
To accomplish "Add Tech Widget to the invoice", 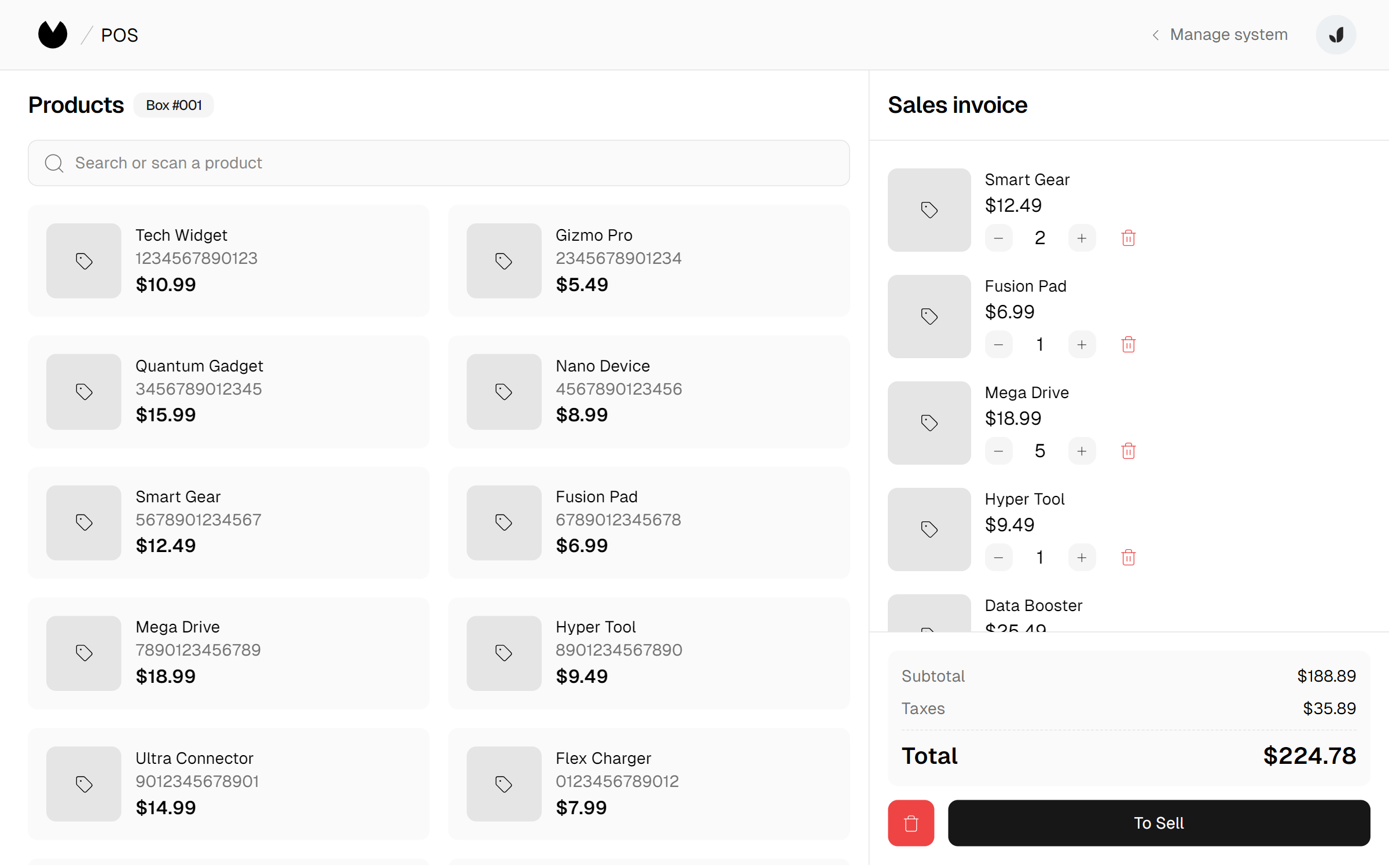I will [229, 261].
